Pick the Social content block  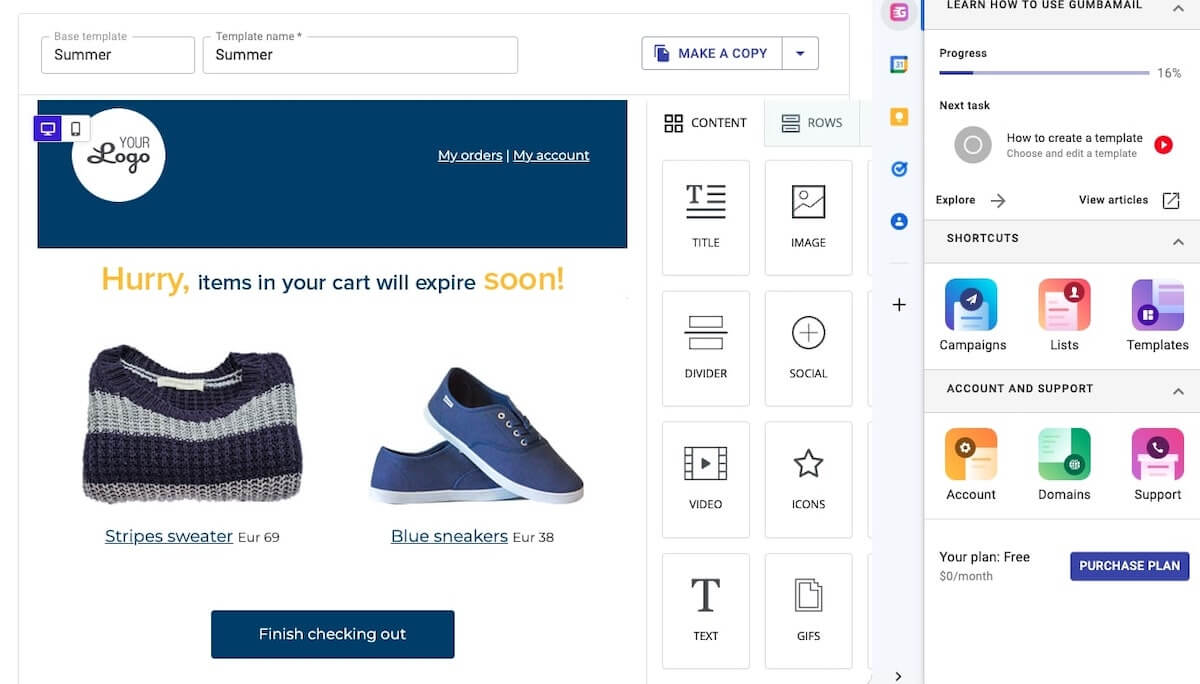(808, 348)
